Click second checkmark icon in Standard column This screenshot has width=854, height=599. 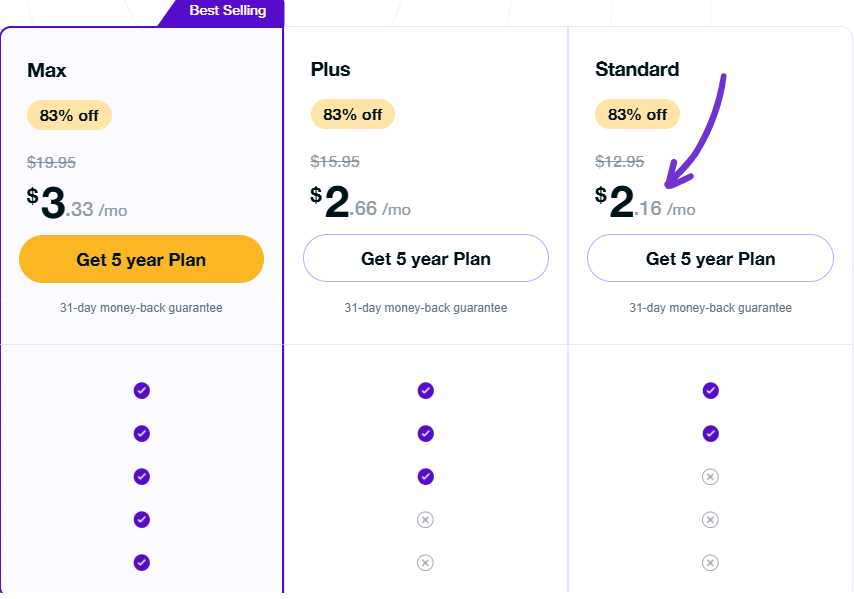point(710,433)
